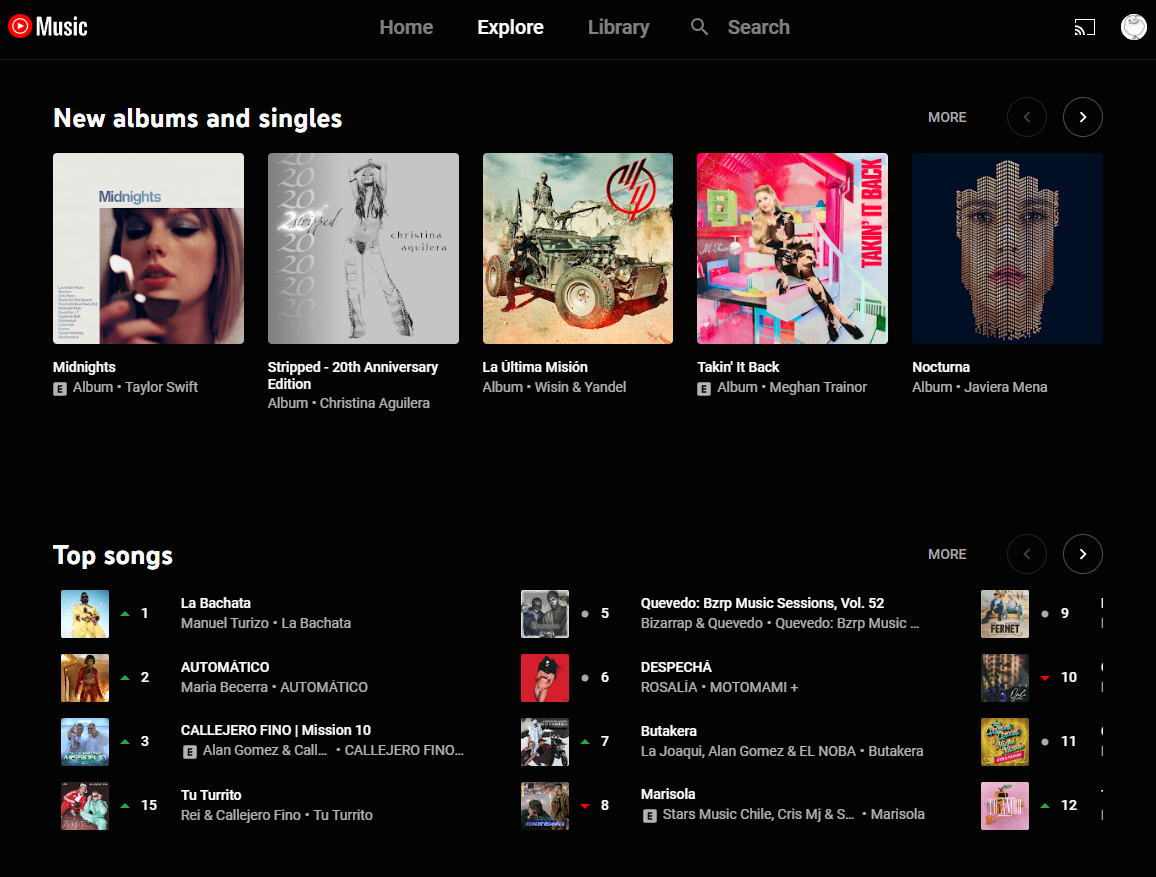This screenshot has height=877, width=1156.
Task: Play the rank 11 song thumbnail
Action: coord(1005,742)
